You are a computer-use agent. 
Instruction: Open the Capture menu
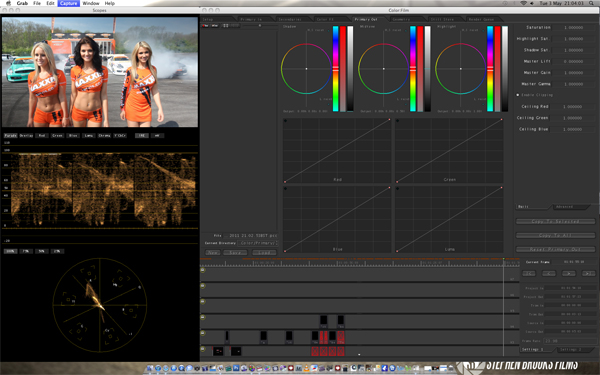[68, 3]
